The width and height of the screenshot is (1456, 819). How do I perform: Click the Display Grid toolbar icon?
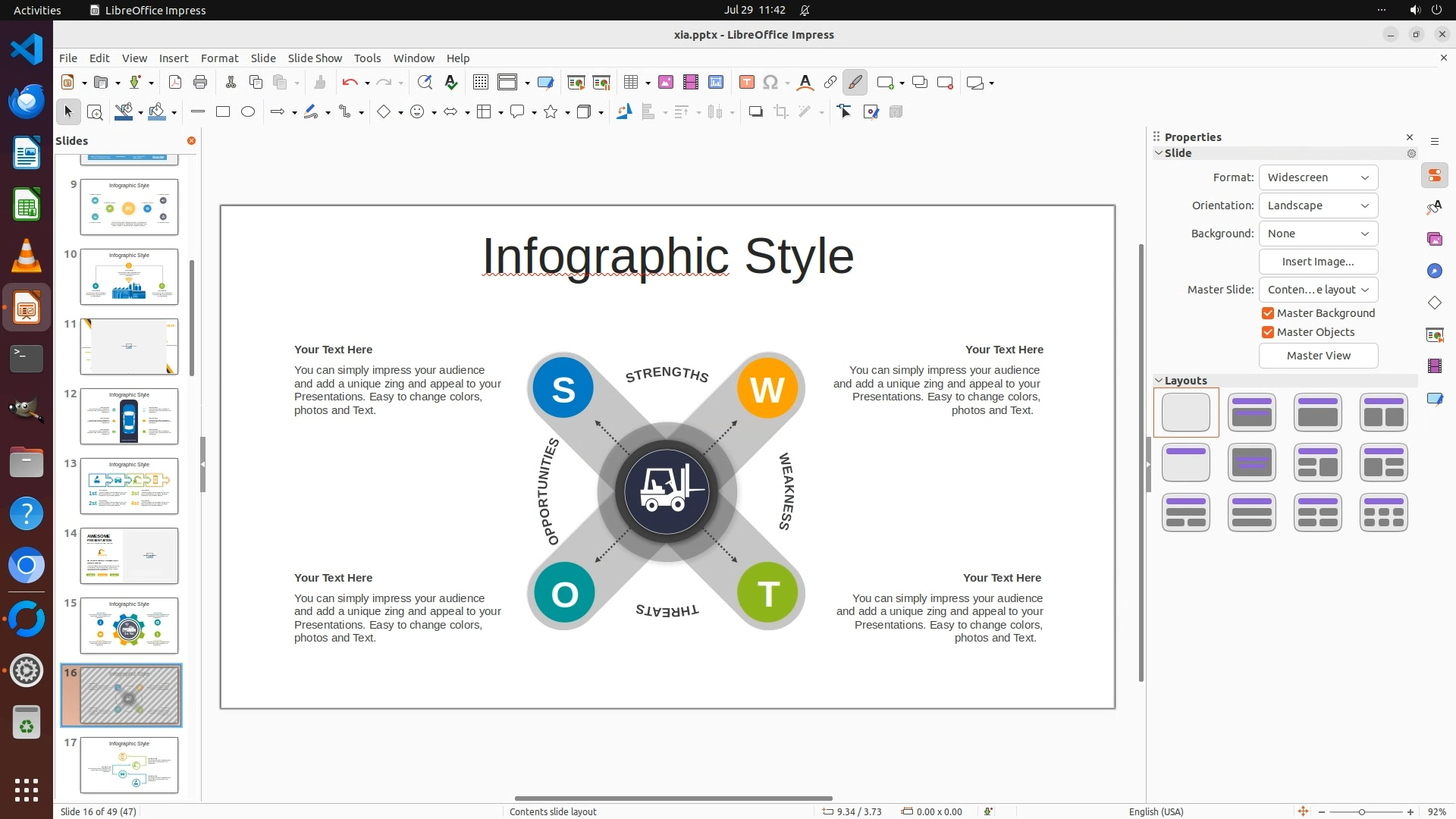pyautogui.click(x=480, y=83)
